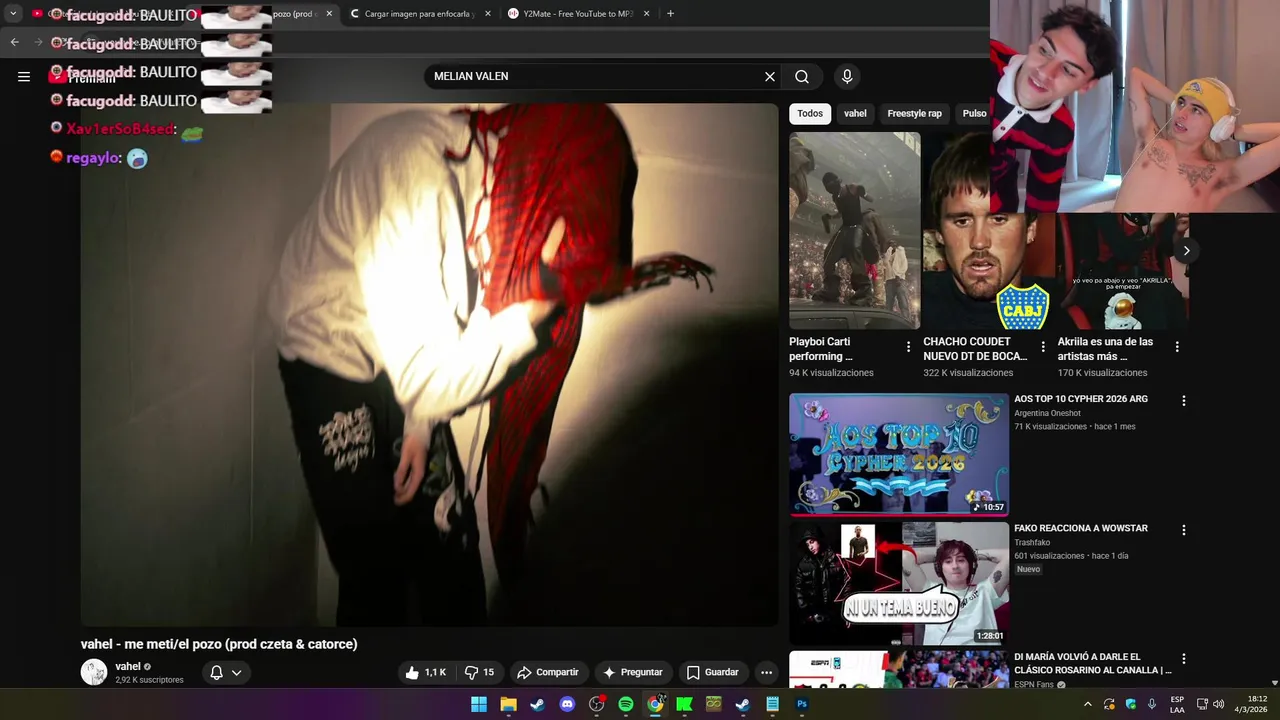Toggle the notification bell for vahel

click(x=216, y=673)
